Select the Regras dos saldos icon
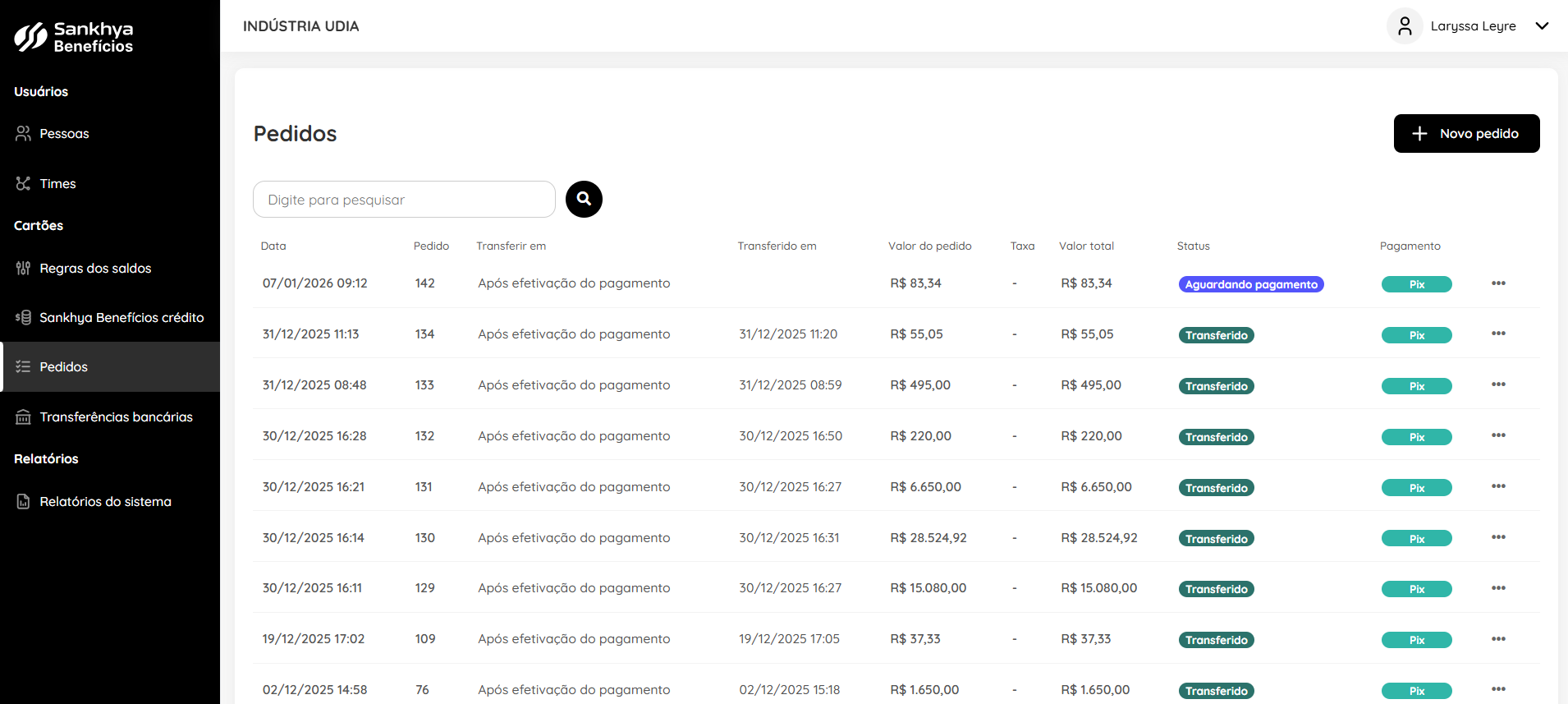The height and width of the screenshot is (704, 1568). pyautogui.click(x=23, y=268)
